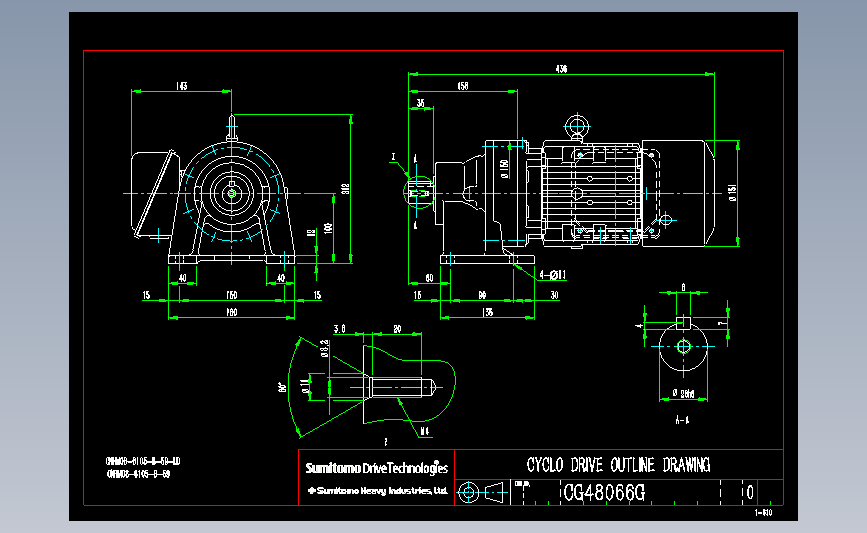Click the third-angle projection symbol

[x=482, y=492]
